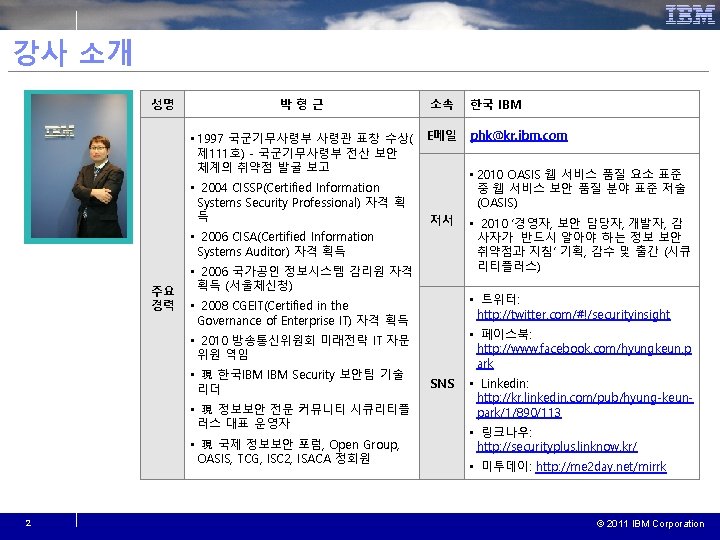The height and width of the screenshot is (540, 720).
Task: Select the 2010 경영자, 보안 담당자 book bullet
Action: pos(580,244)
